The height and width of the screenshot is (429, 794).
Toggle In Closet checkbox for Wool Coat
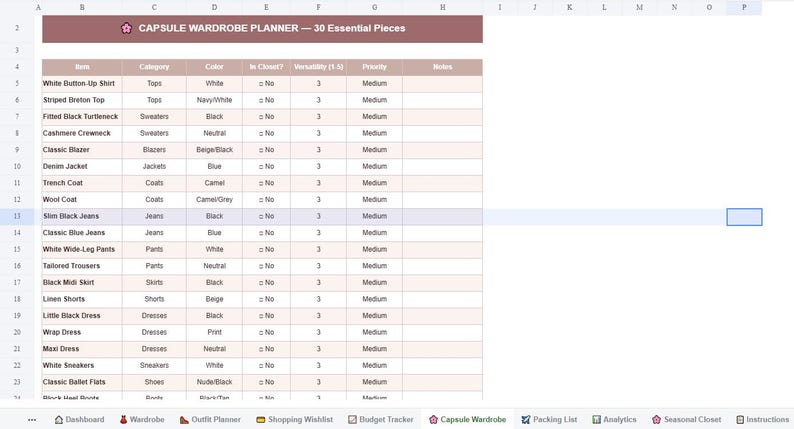click(261, 200)
